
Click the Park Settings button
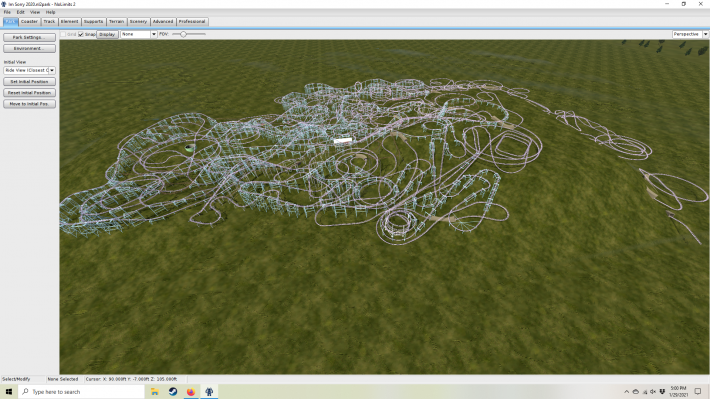[x=29, y=37]
